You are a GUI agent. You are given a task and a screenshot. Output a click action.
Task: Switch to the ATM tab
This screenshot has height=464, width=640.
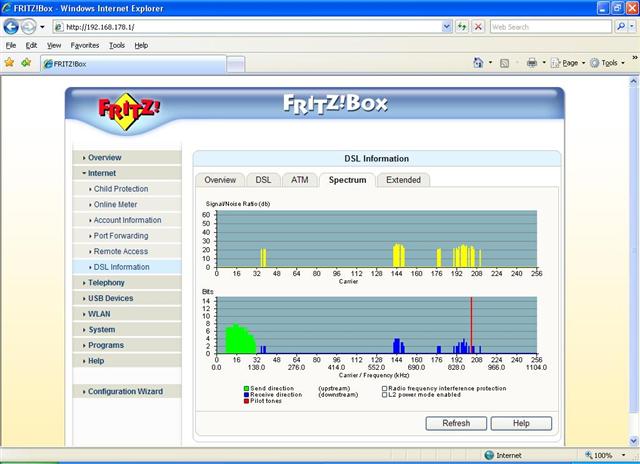[x=300, y=180]
